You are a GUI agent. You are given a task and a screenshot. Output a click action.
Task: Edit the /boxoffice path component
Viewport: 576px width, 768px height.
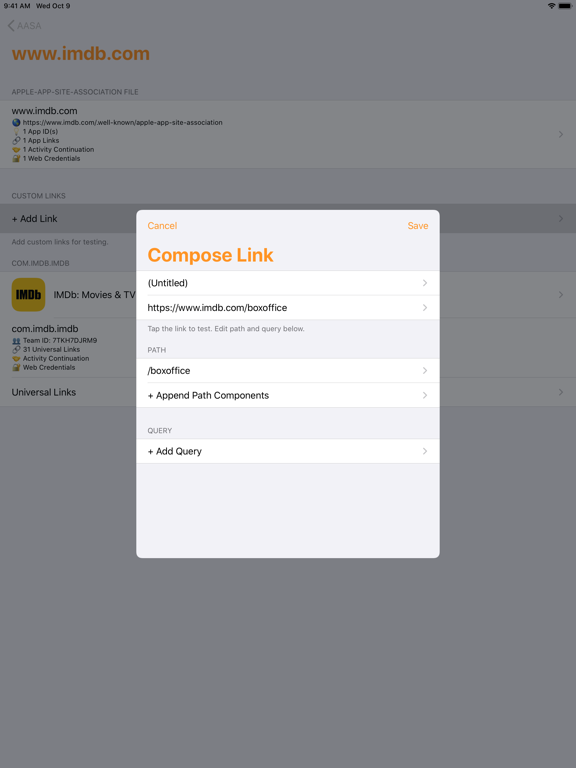coord(288,371)
